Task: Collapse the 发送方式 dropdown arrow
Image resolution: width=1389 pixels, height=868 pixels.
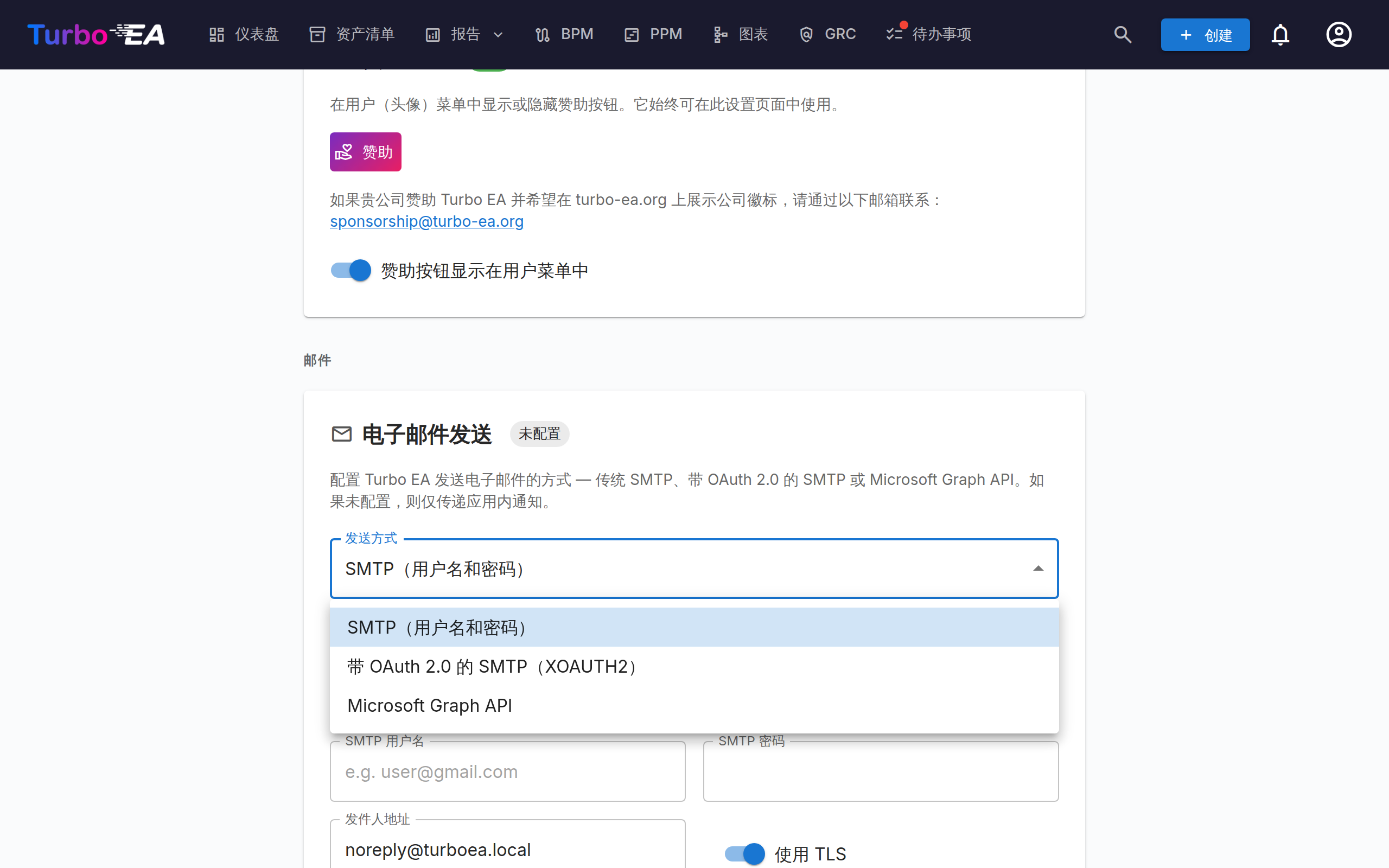Action: (x=1038, y=569)
